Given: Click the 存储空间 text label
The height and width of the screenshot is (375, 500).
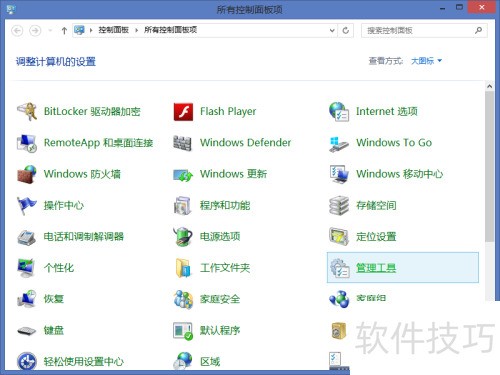Looking at the screenshot, I should click(x=376, y=205).
